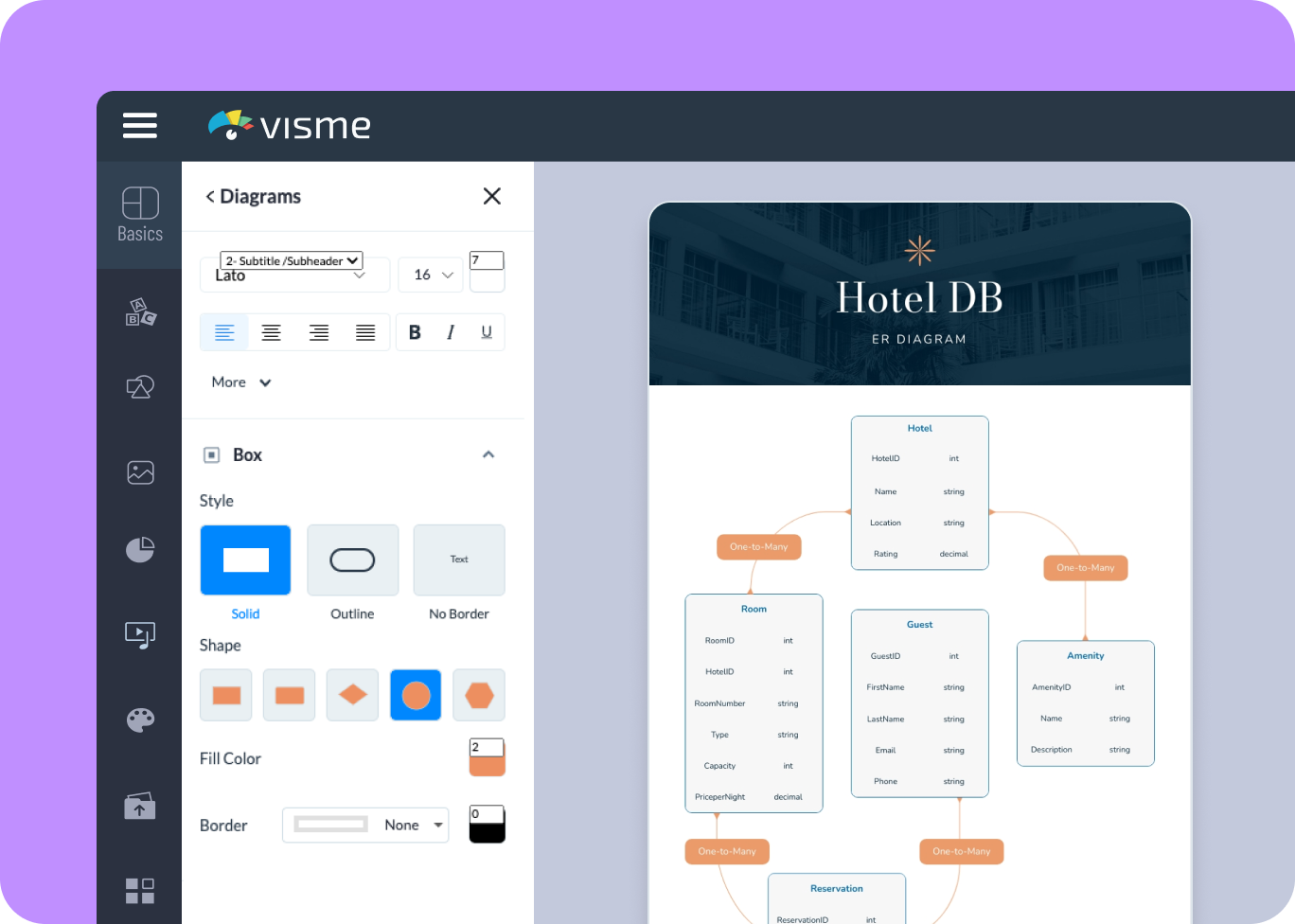Click the Visme logo
Screen dimensions: 1295x924
pyautogui.click(x=290, y=125)
